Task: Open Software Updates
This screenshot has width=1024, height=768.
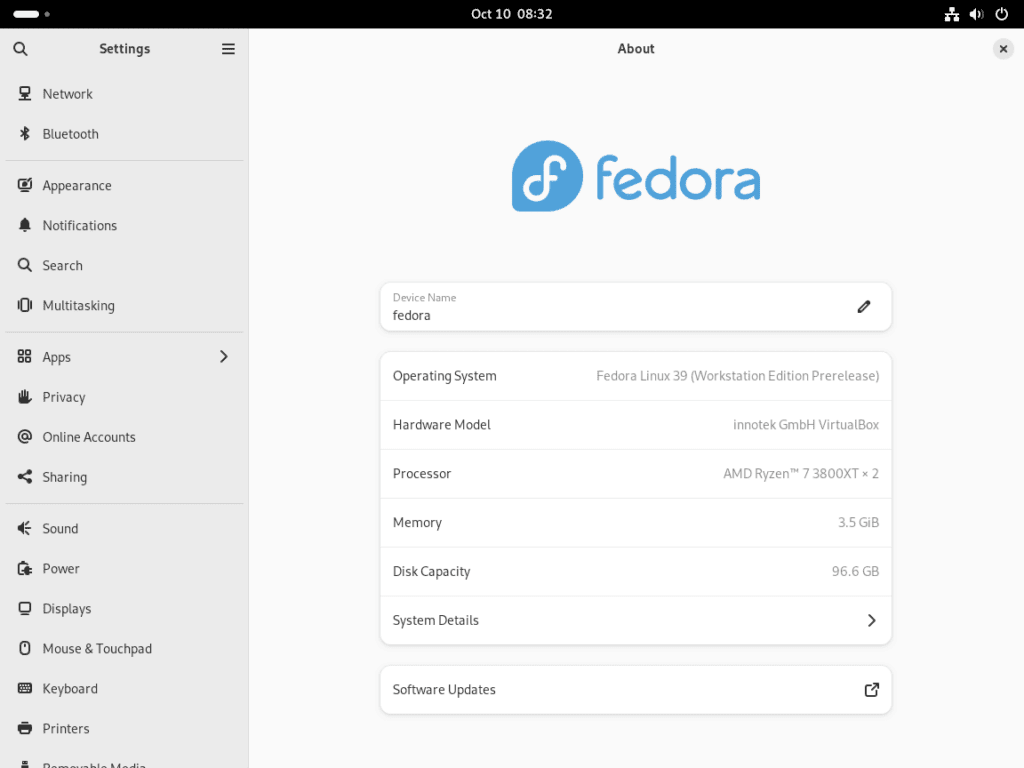Action: pos(636,690)
